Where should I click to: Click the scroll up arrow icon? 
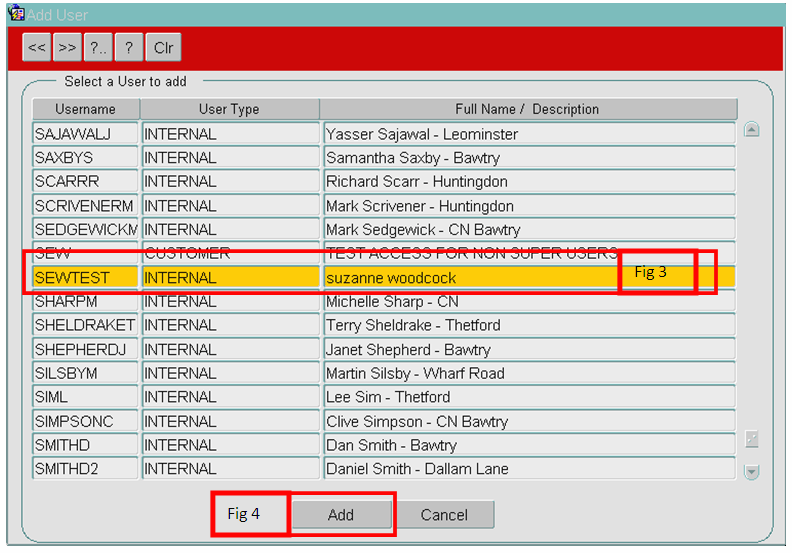point(751,129)
